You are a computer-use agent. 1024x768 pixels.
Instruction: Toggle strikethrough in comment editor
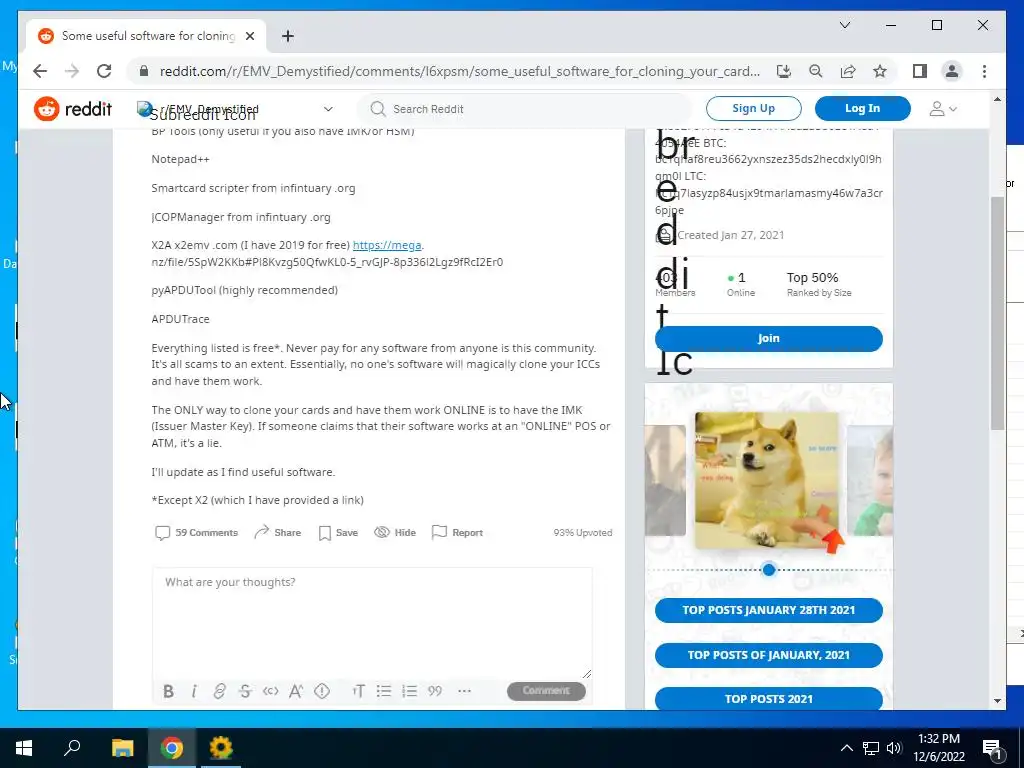pos(245,691)
